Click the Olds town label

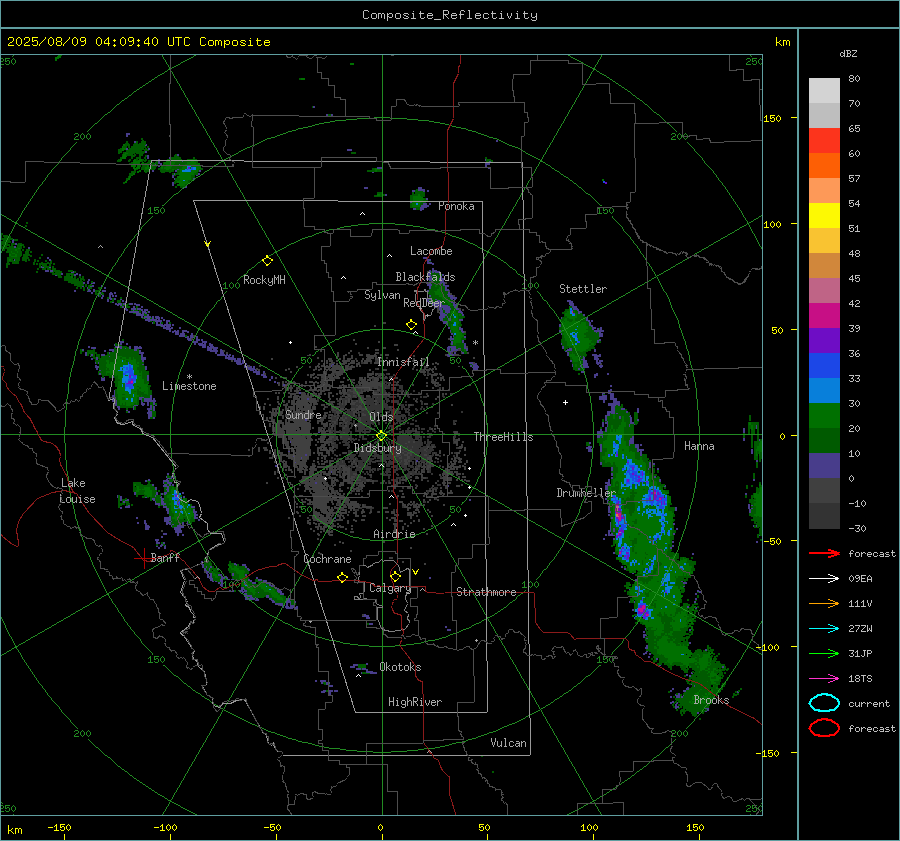tap(381, 417)
